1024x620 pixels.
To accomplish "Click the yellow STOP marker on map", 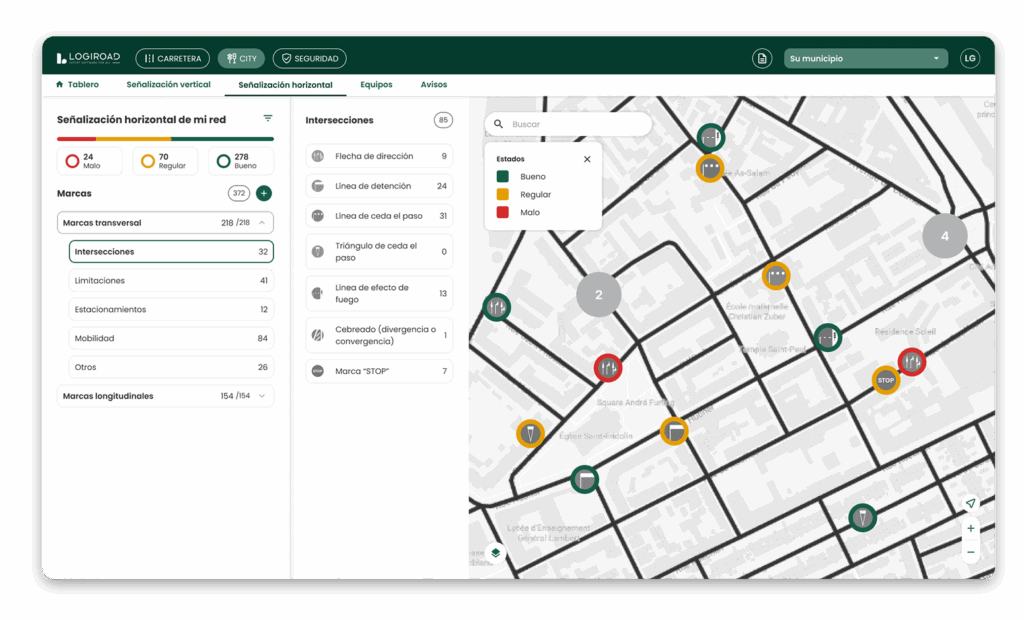I will pyautogui.click(x=885, y=380).
